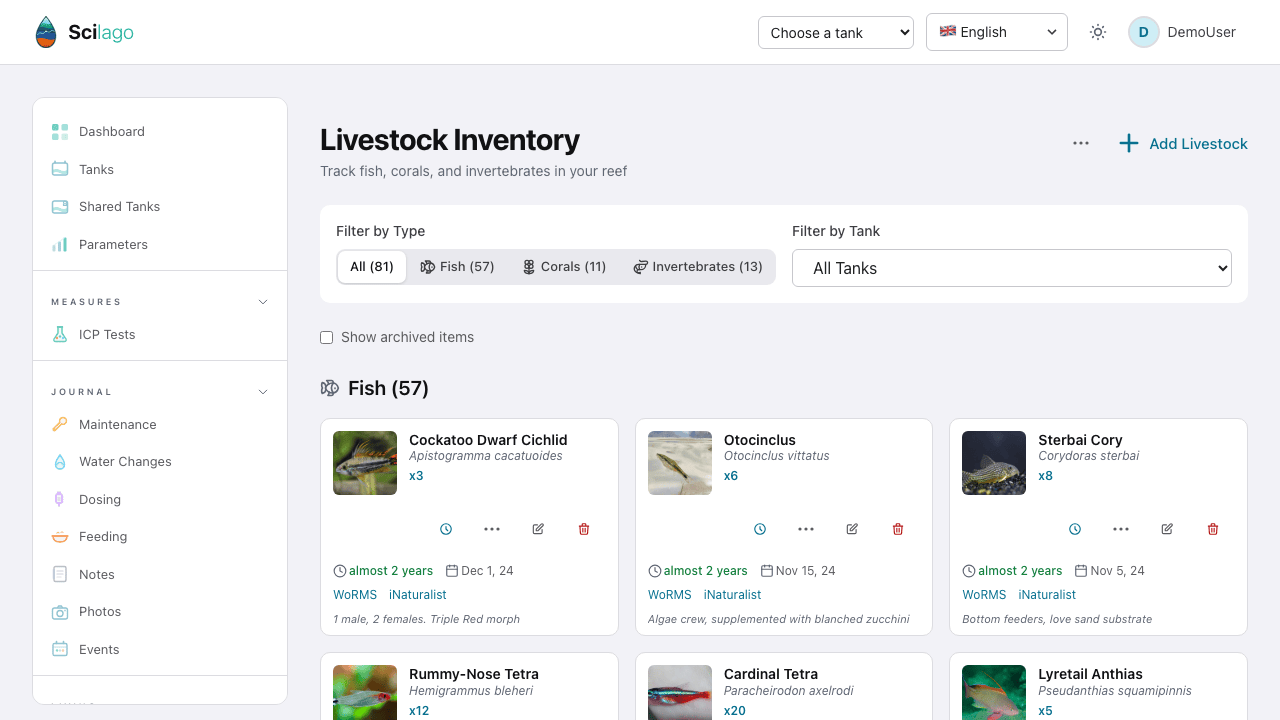Image resolution: width=1280 pixels, height=720 pixels.
Task: Click Add Livestock button
Action: point(1183,143)
